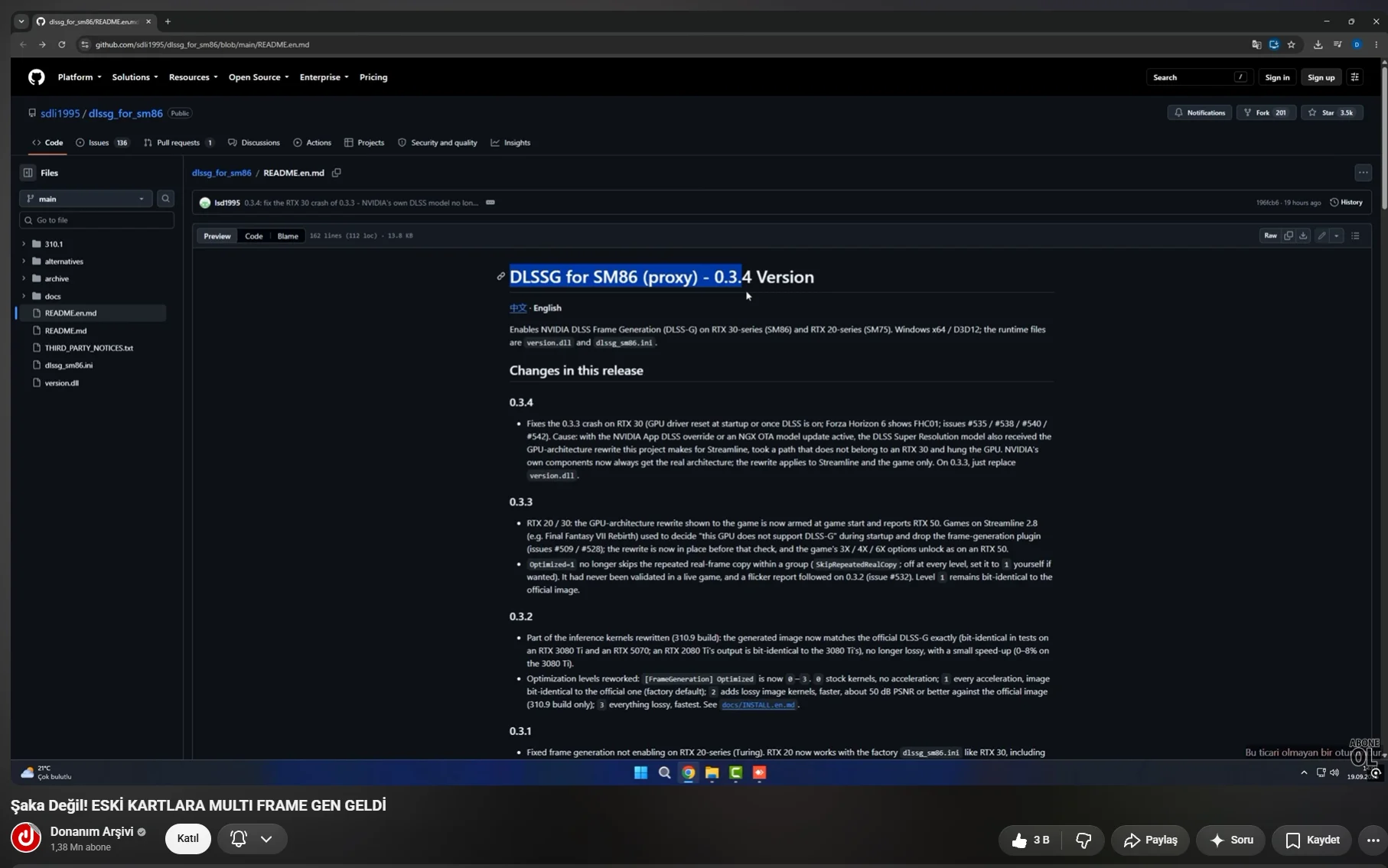Click the Katıl join button

pyautogui.click(x=188, y=838)
